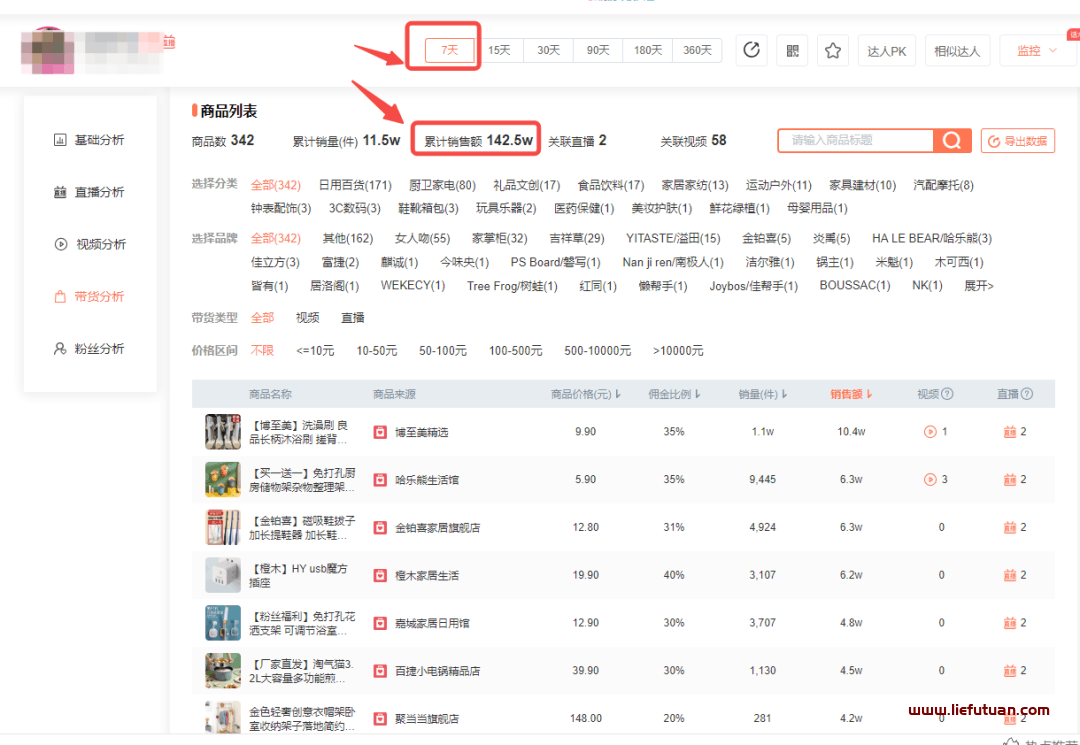Click live icon in 博至美精选 row
This screenshot has width=1080, height=745.
(1010, 432)
